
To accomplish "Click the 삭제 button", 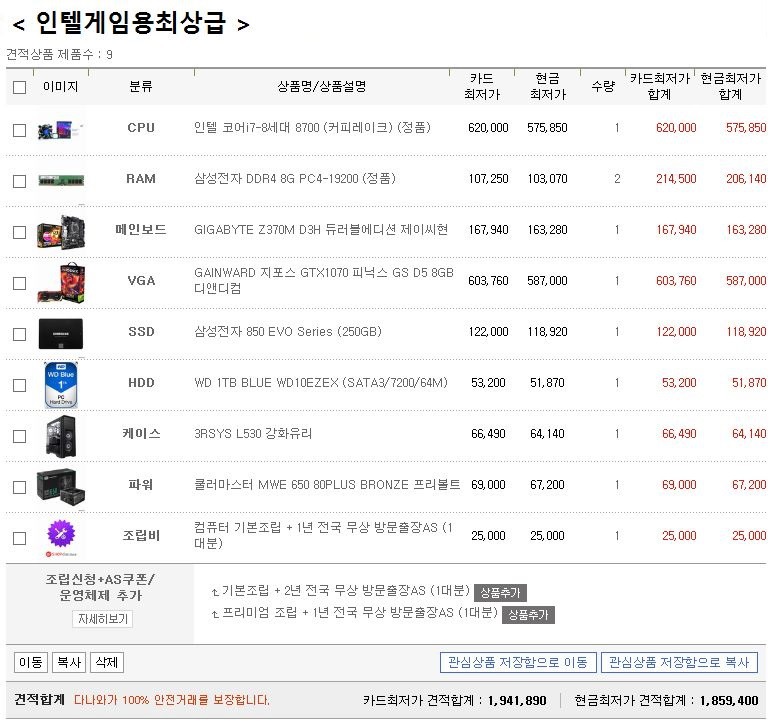I will tap(107, 662).
